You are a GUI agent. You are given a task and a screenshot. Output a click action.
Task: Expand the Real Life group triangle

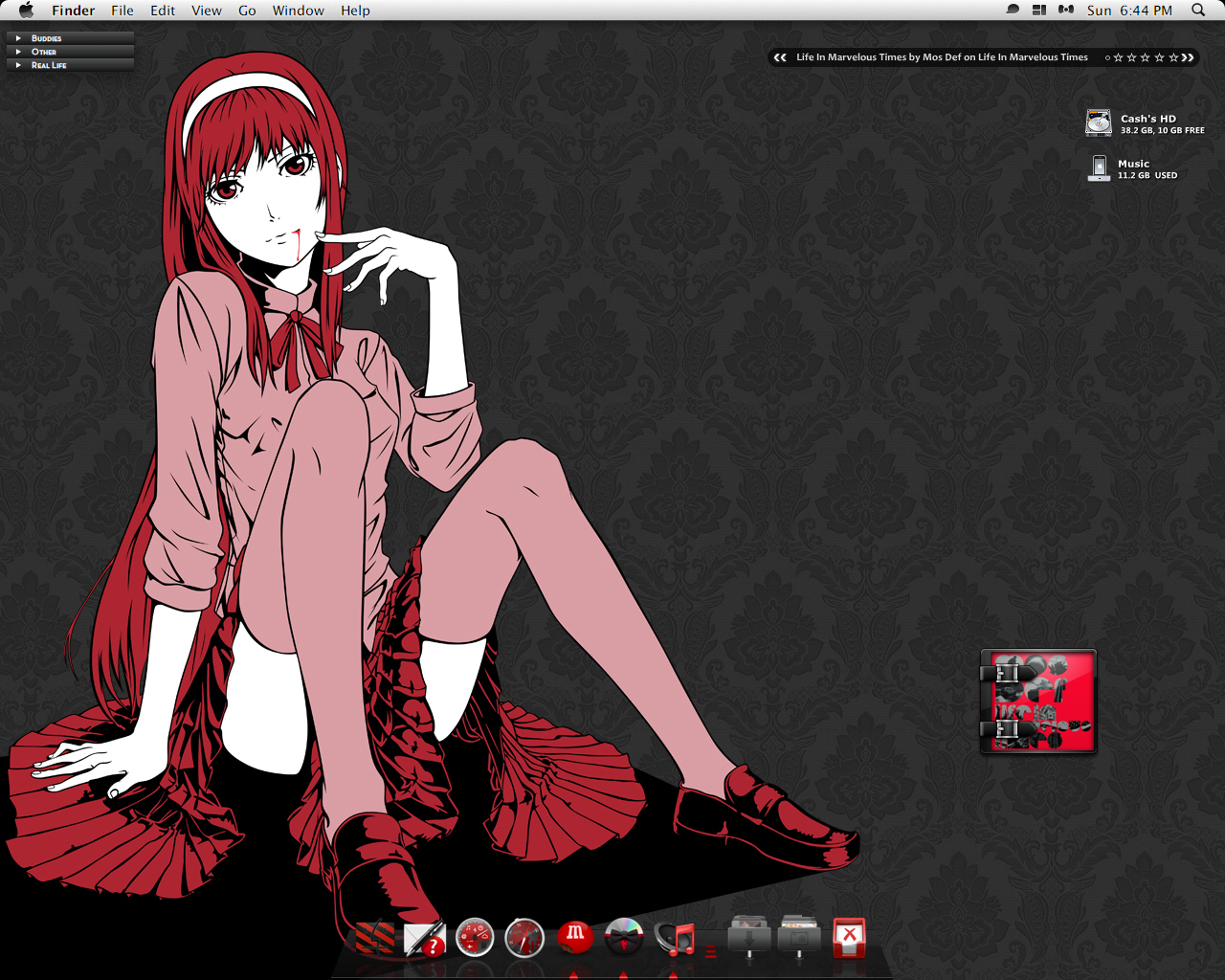[18, 65]
